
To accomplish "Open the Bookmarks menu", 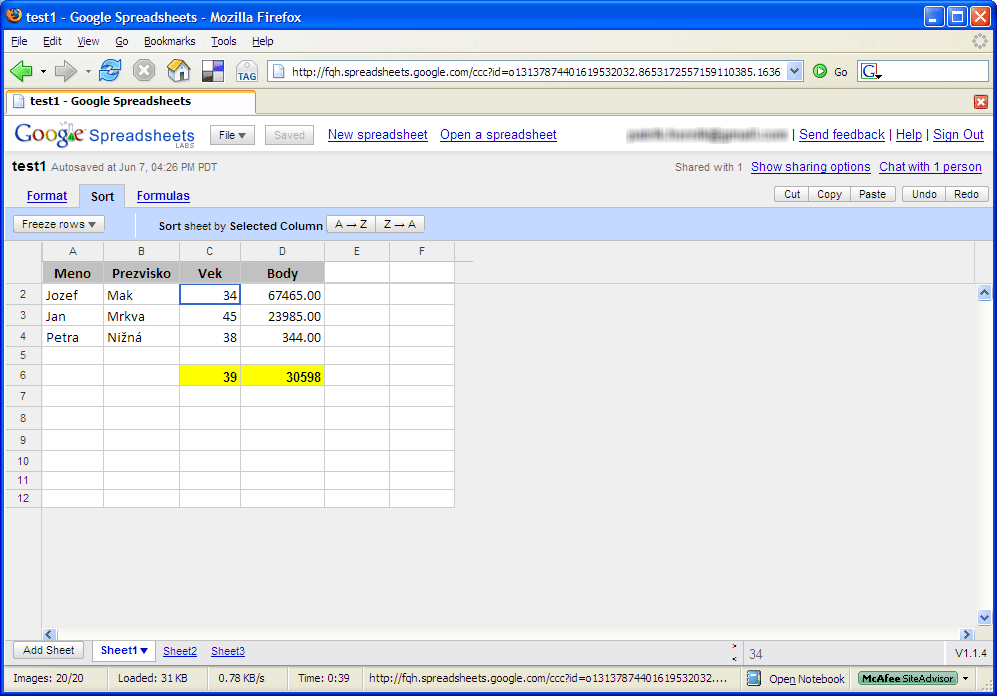I will coord(169,41).
